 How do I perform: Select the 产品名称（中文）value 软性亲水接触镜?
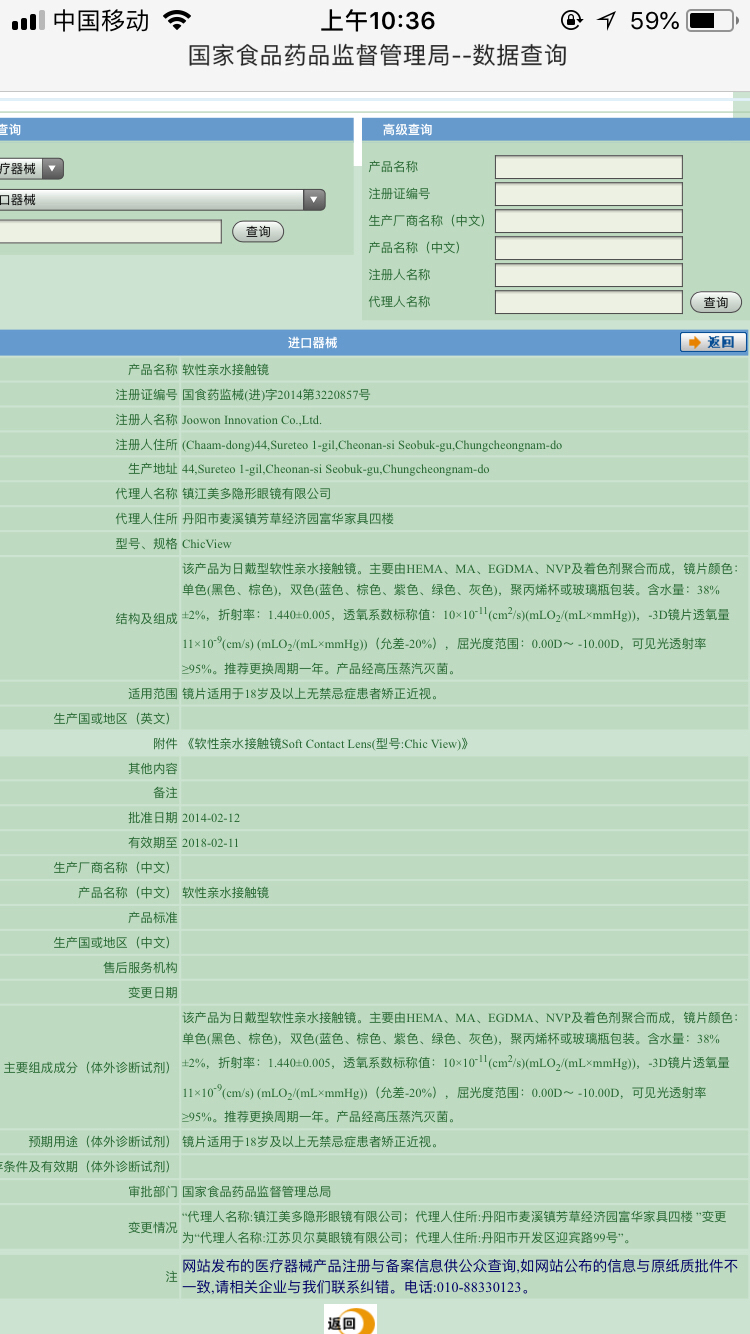[225, 893]
